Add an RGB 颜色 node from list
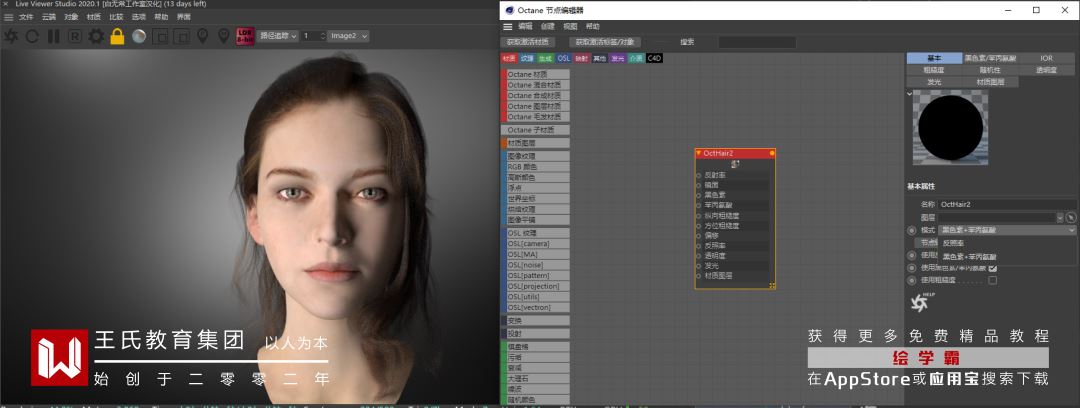 tap(535, 167)
